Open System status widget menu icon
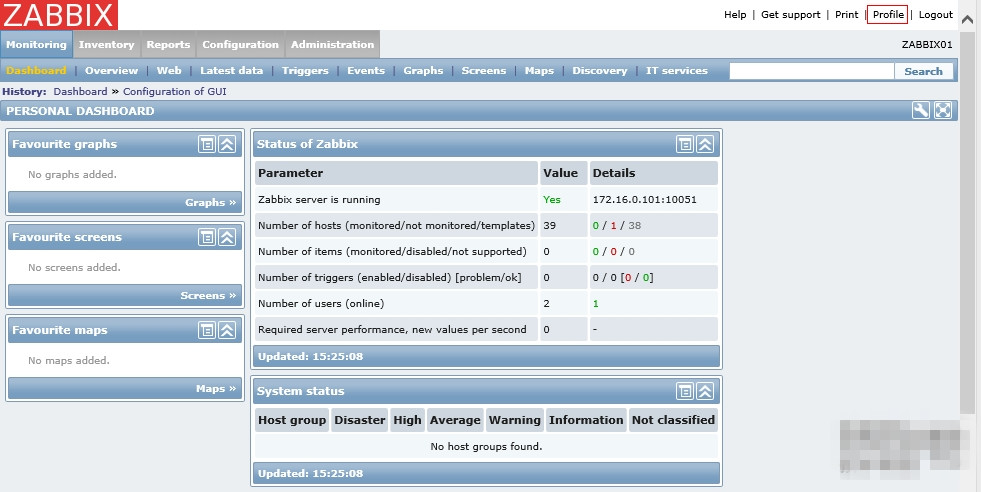The height and width of the screenshot is (492, 981). (x=685, y=391)
